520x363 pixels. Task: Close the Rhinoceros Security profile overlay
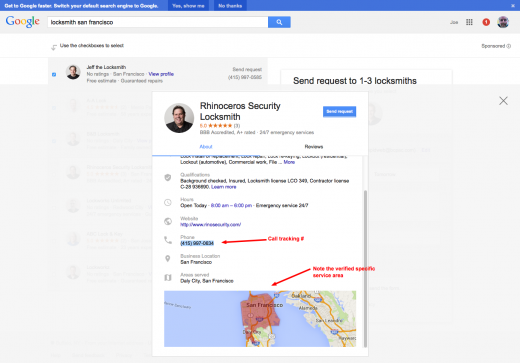503,101
